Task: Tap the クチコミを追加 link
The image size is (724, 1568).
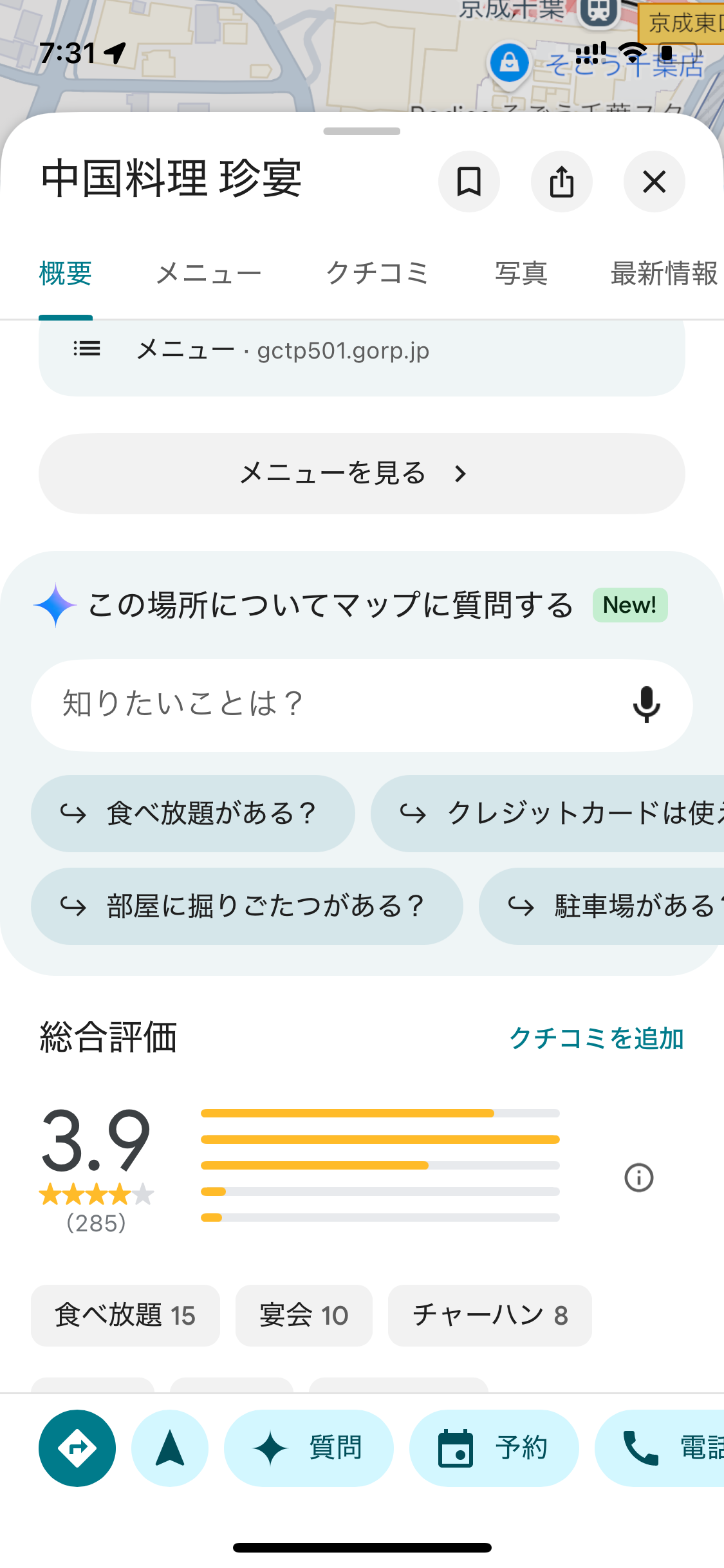Action: [596, 1038]
